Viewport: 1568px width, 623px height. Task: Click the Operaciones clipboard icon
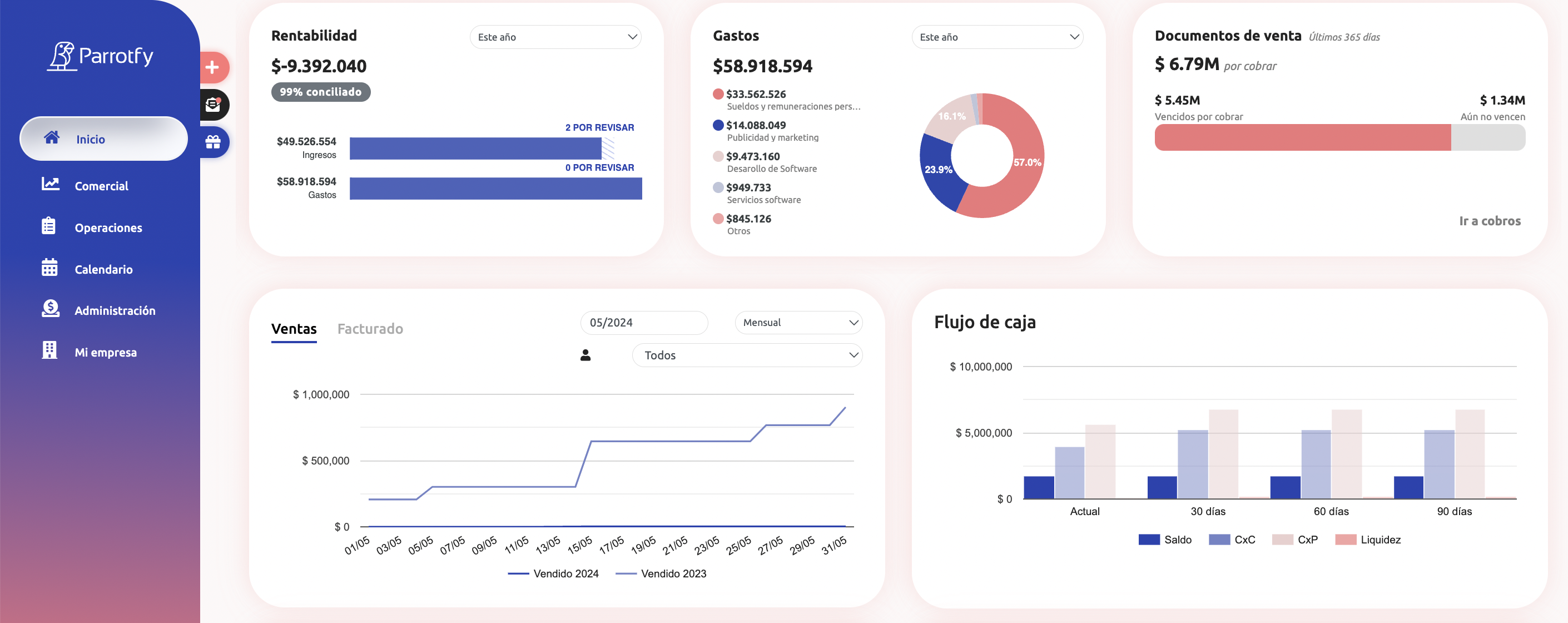(x=49, y=226)
